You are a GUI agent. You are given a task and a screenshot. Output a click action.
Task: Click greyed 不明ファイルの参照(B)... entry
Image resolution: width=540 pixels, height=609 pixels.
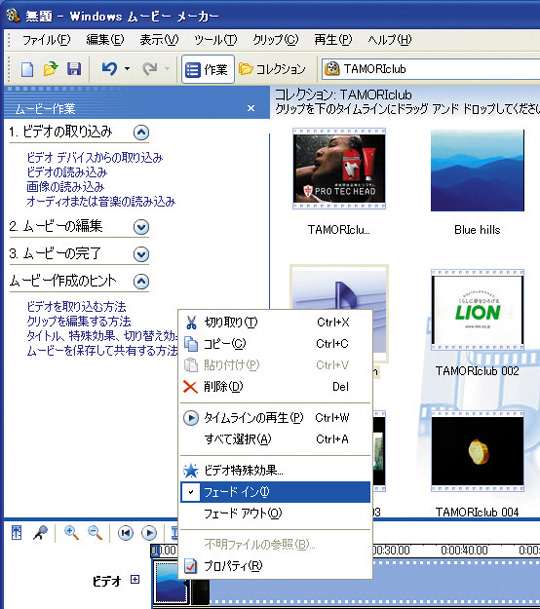(275, 545)
